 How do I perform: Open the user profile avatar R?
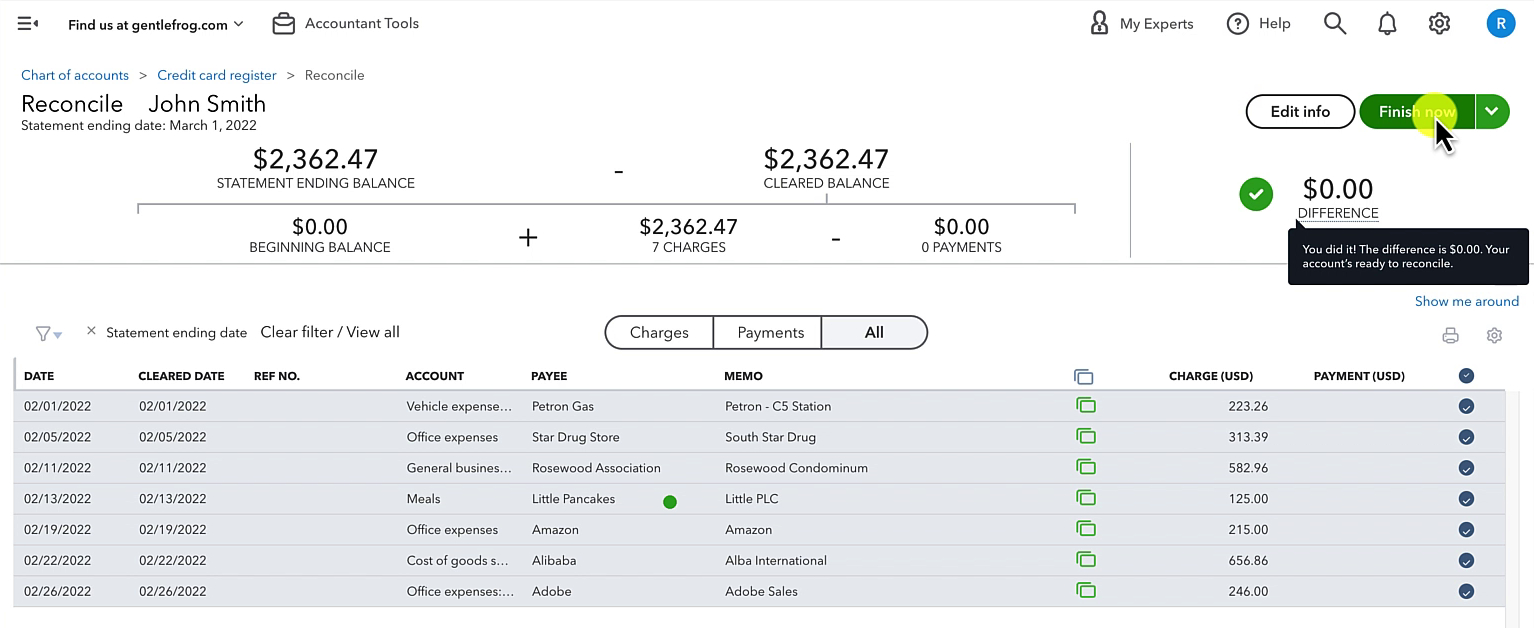pos(1500,23)
